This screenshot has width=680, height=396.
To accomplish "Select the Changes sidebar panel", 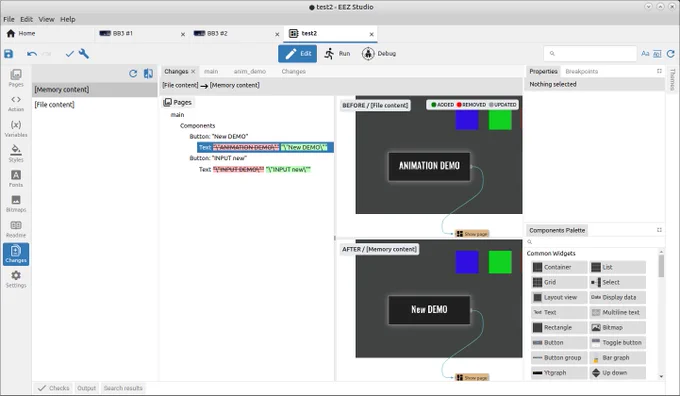I will (16, 254).
